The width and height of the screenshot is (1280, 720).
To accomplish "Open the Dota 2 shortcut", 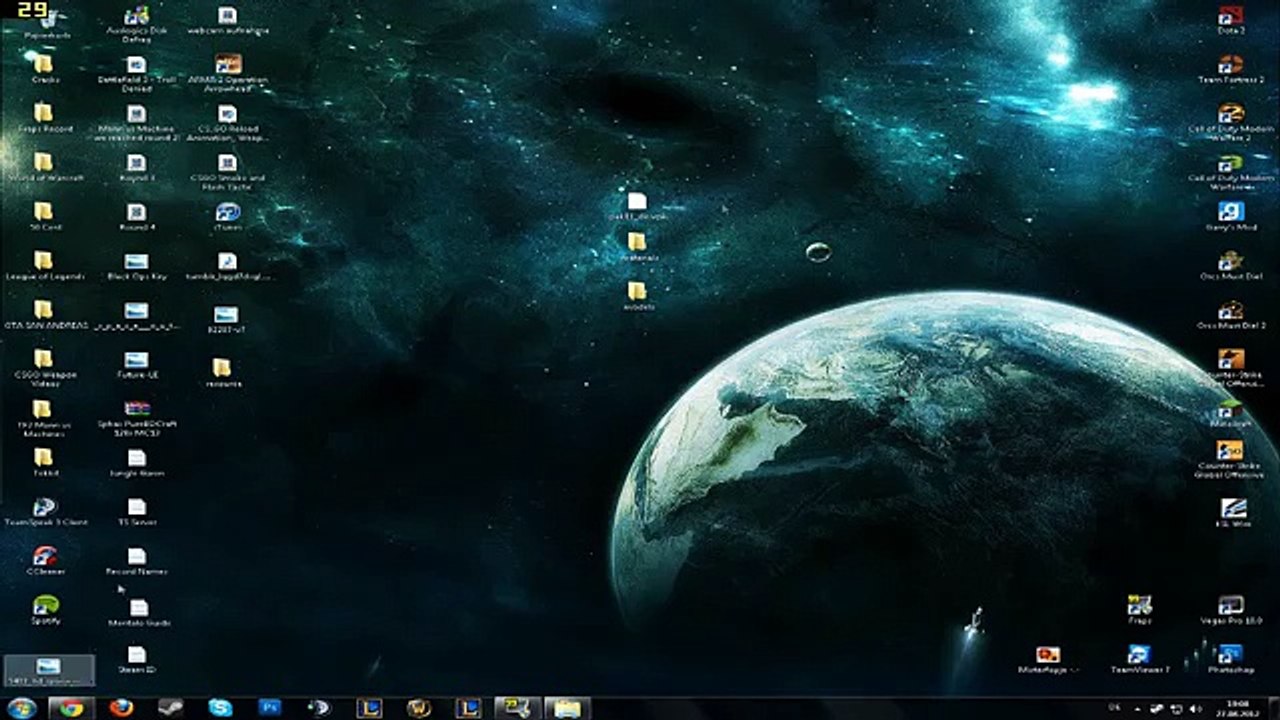I will tap(1230, 20).
